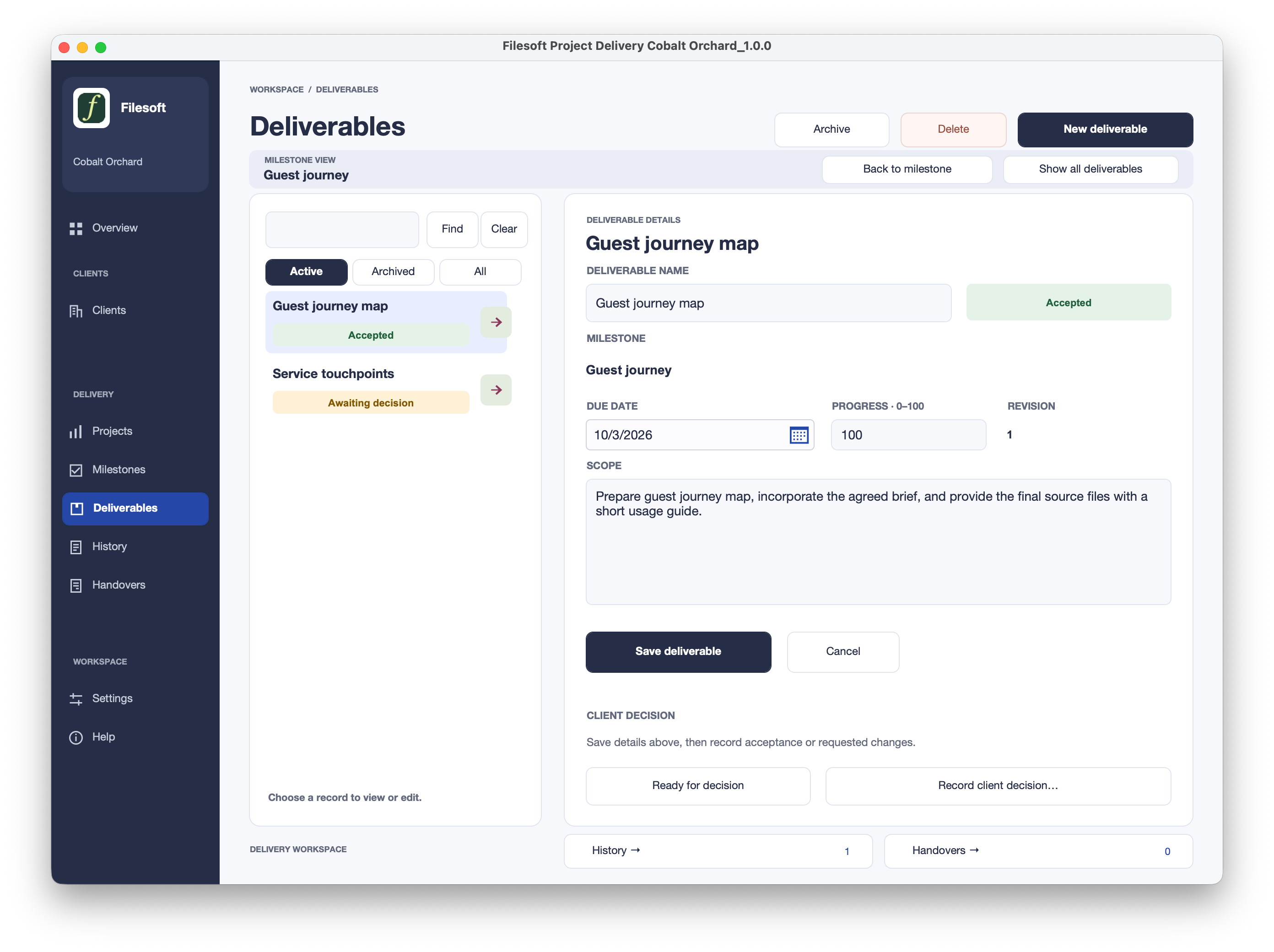Go Back to milestone

click(907, 169)
